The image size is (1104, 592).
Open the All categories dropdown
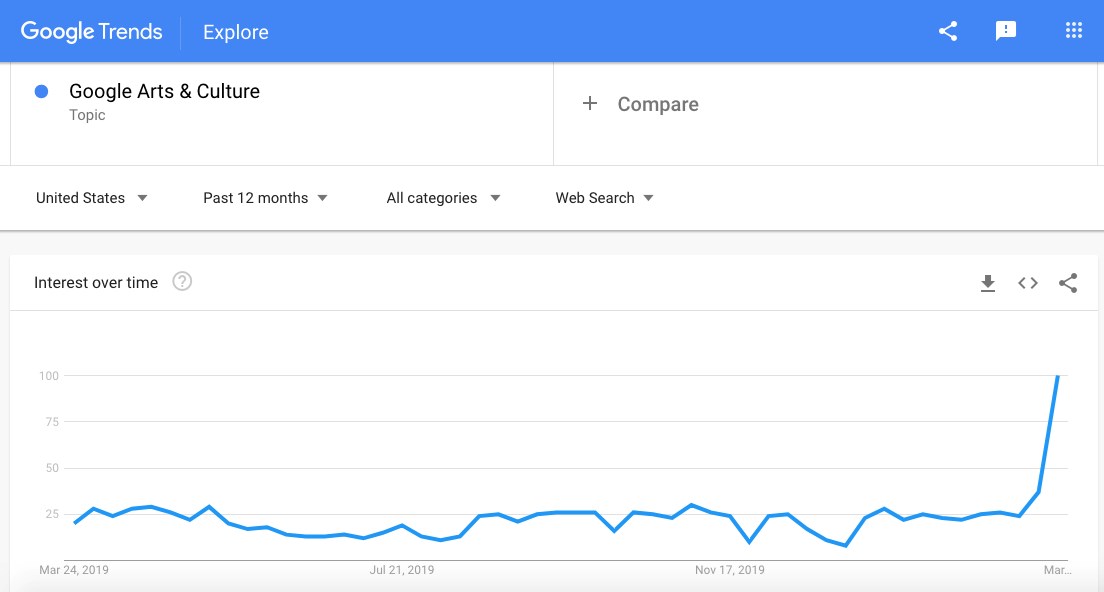click(444, 198)
